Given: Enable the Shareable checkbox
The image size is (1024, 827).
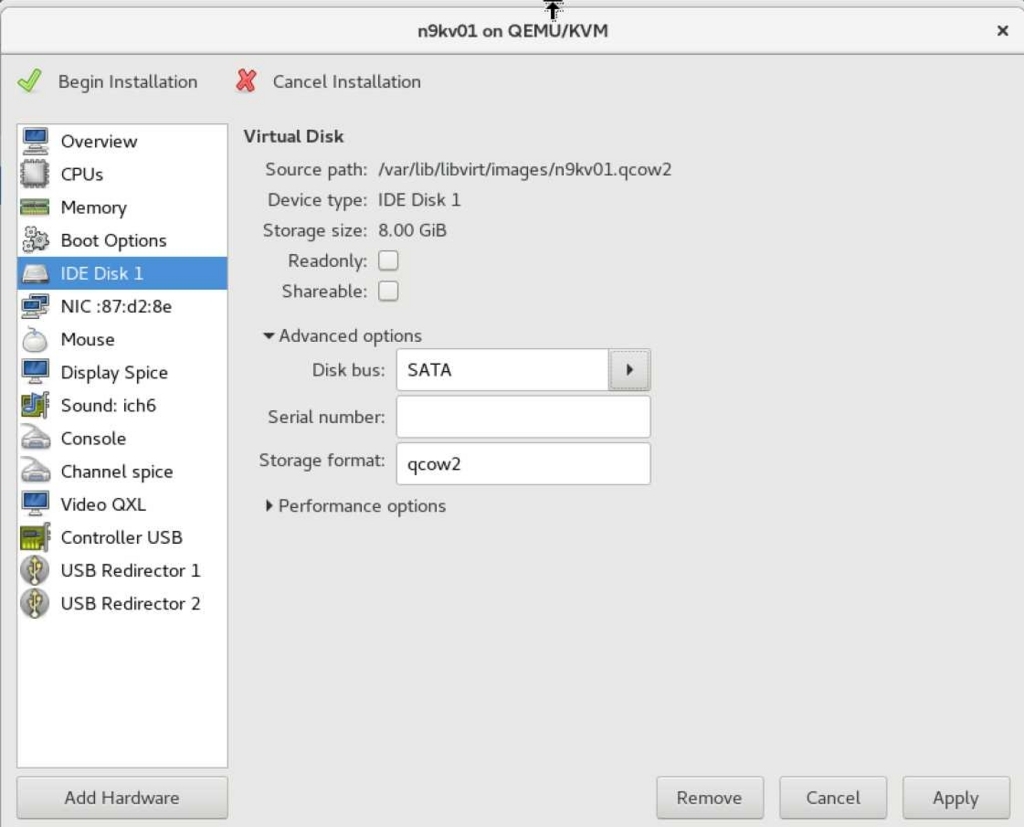Looking at the screenshot, I should 389,291.
